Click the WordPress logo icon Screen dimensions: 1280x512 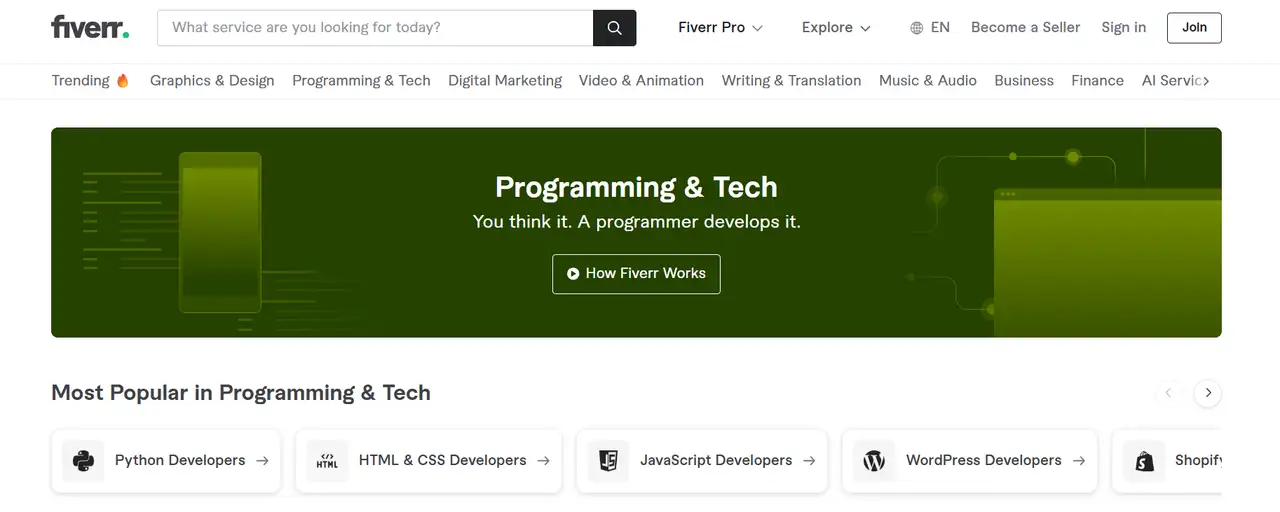point(874,461)
